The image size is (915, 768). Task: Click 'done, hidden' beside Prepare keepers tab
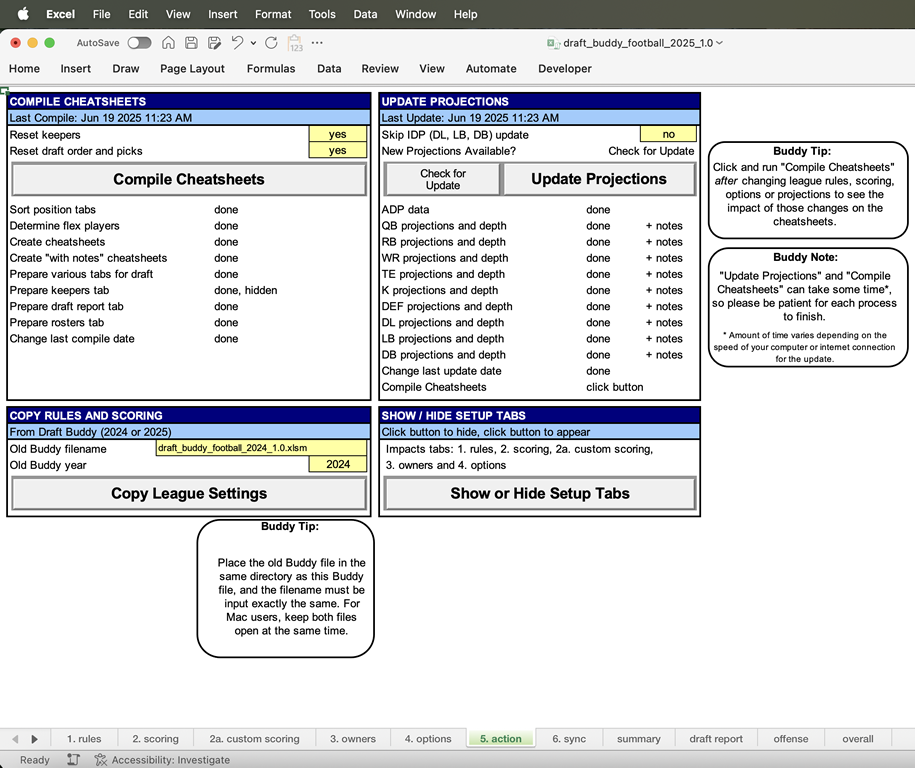(246, 290)
